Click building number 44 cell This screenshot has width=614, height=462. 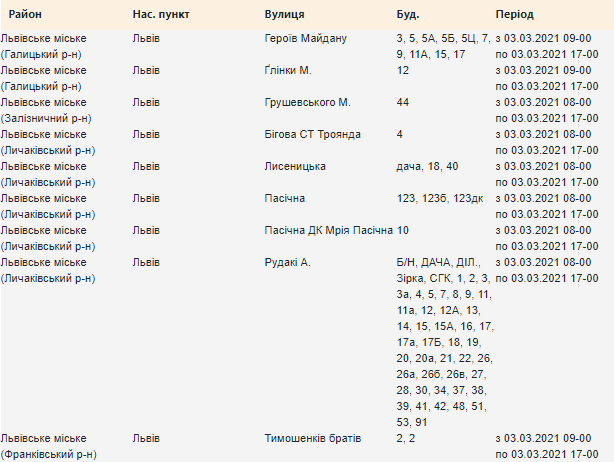point(403,103)
